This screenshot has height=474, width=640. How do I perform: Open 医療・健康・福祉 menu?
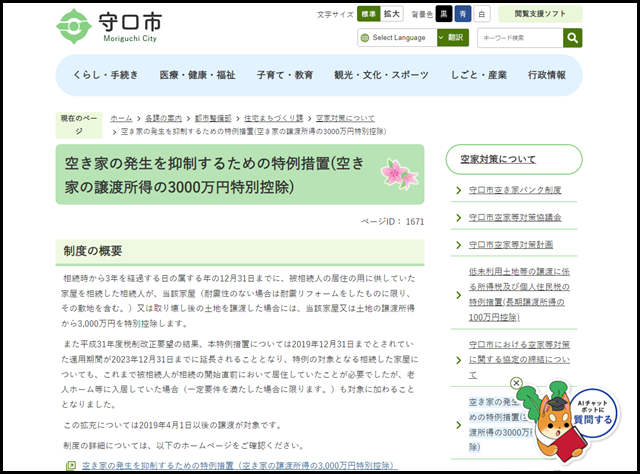[x=198, y=75]
